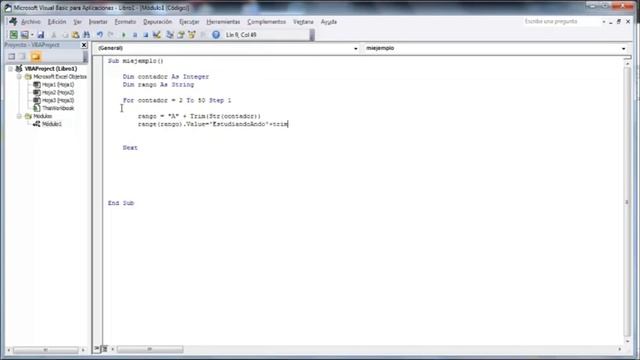Open the Archivo menu
The height and width of the screenshot is (360, 640).
31,22
